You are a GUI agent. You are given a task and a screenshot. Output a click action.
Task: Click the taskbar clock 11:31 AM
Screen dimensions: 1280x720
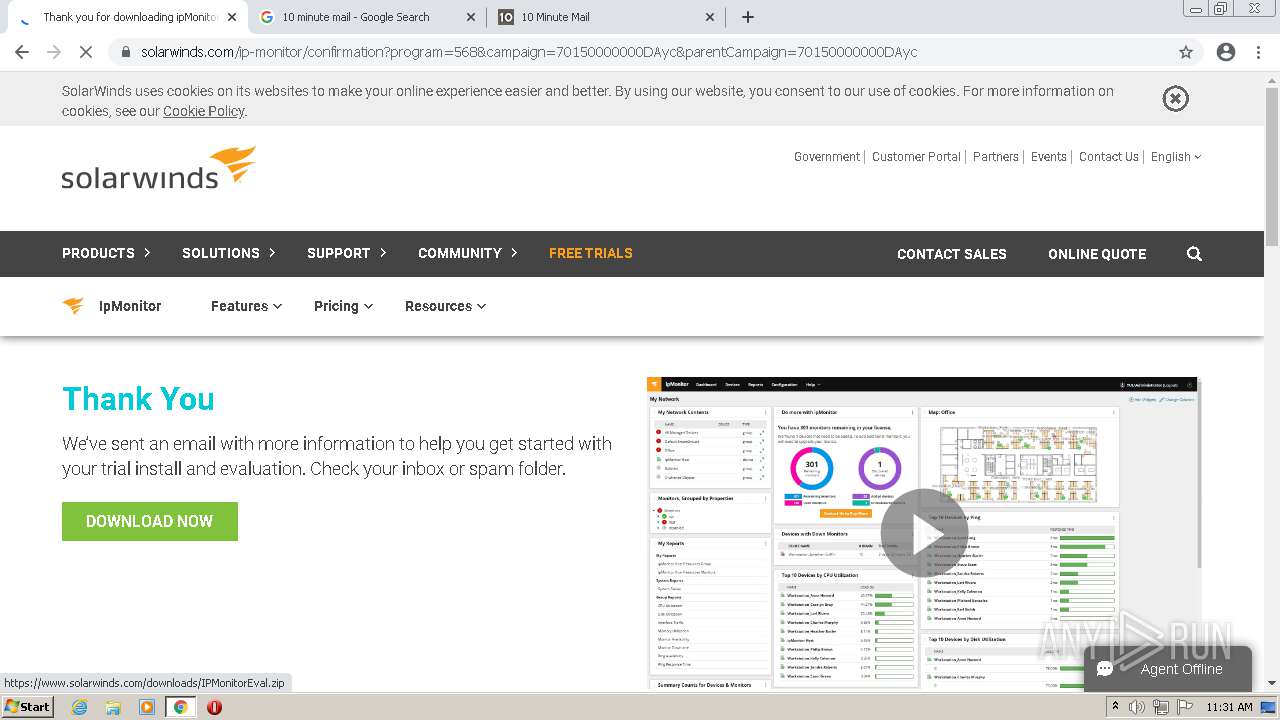[x=1230, y=707]
